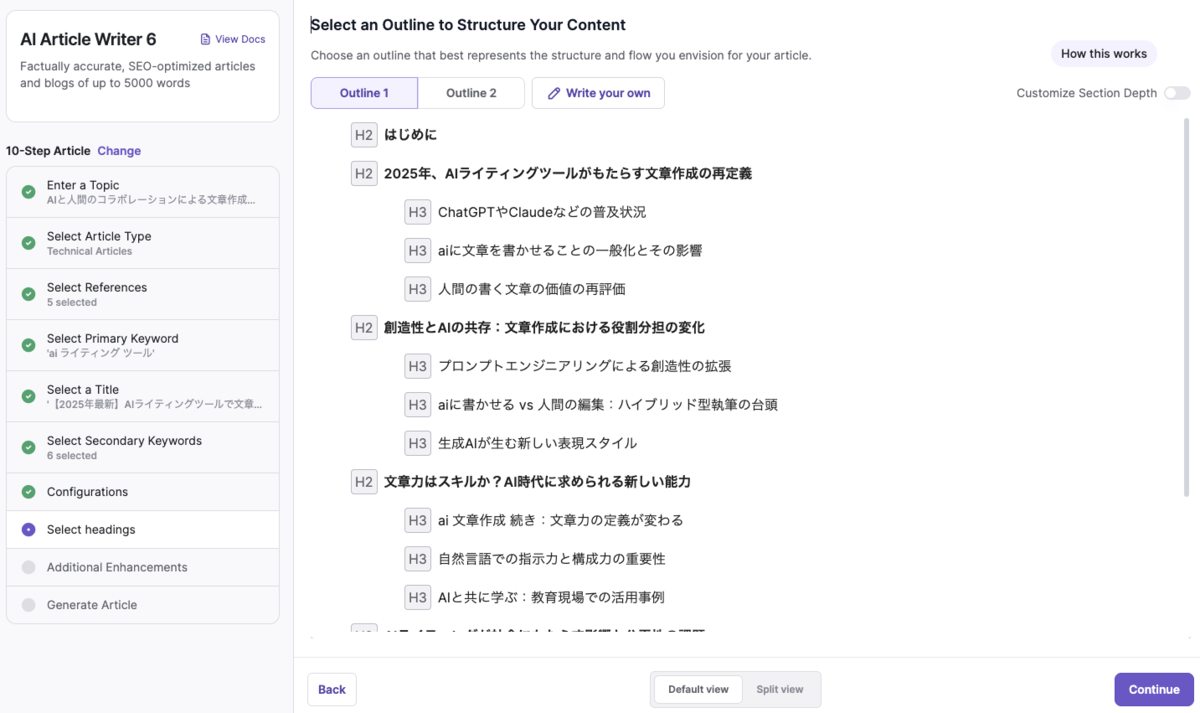Select heading 2025年、AIライティングツールがもたらす文章作成の再定義
The width and height of the screenshot is (1200, 713).
click(568, 173)
